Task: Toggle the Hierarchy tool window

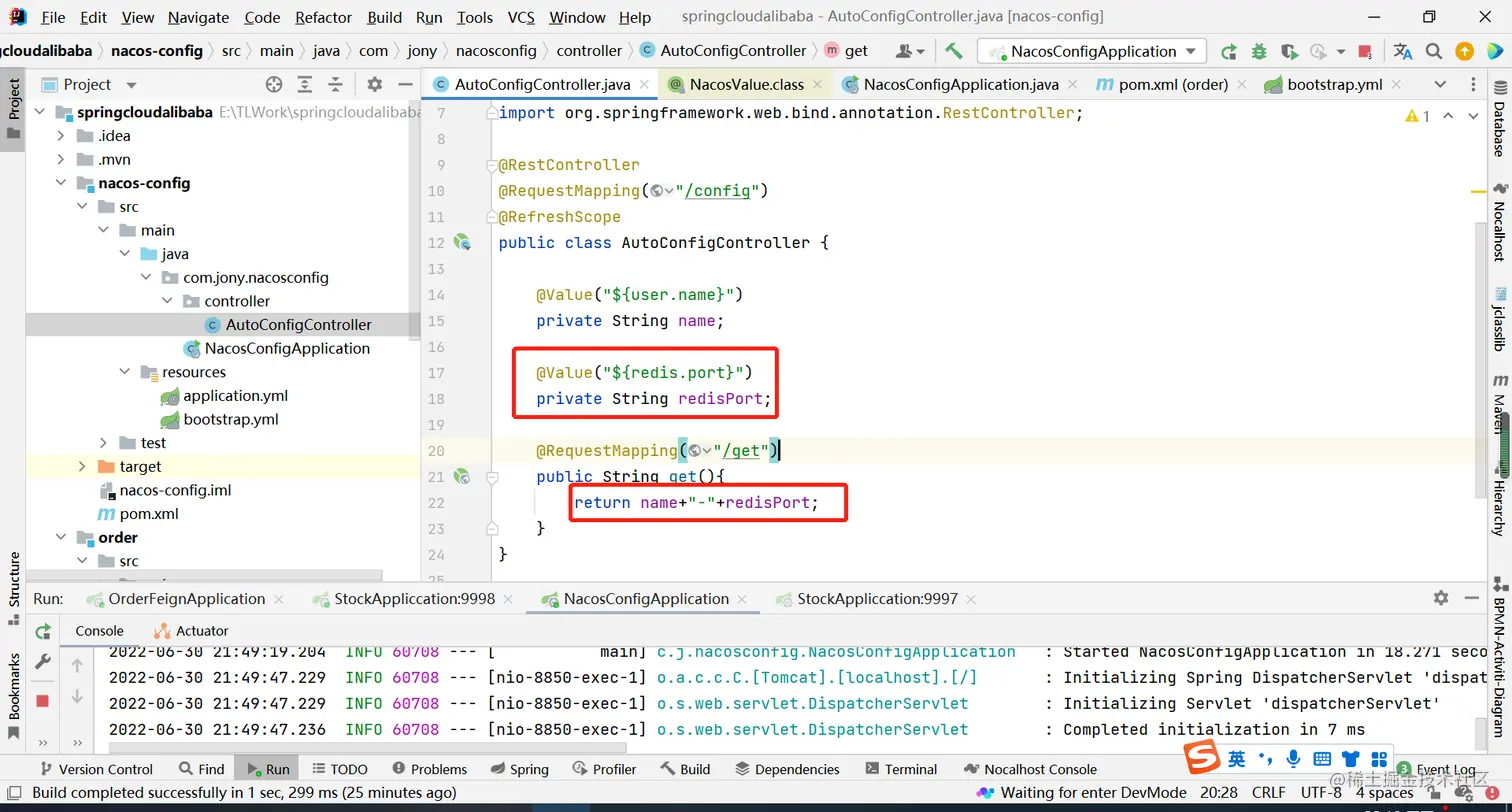Action: point(1499,500)
